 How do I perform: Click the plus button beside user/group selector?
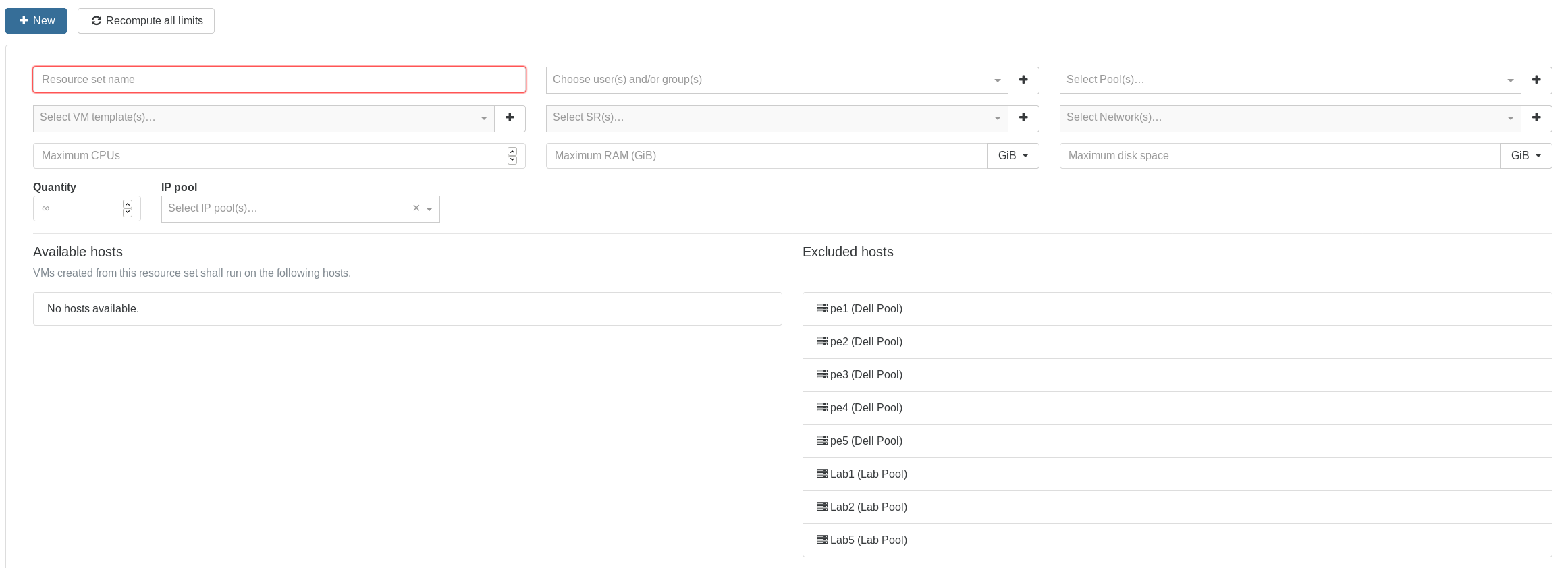(1023, 80)
